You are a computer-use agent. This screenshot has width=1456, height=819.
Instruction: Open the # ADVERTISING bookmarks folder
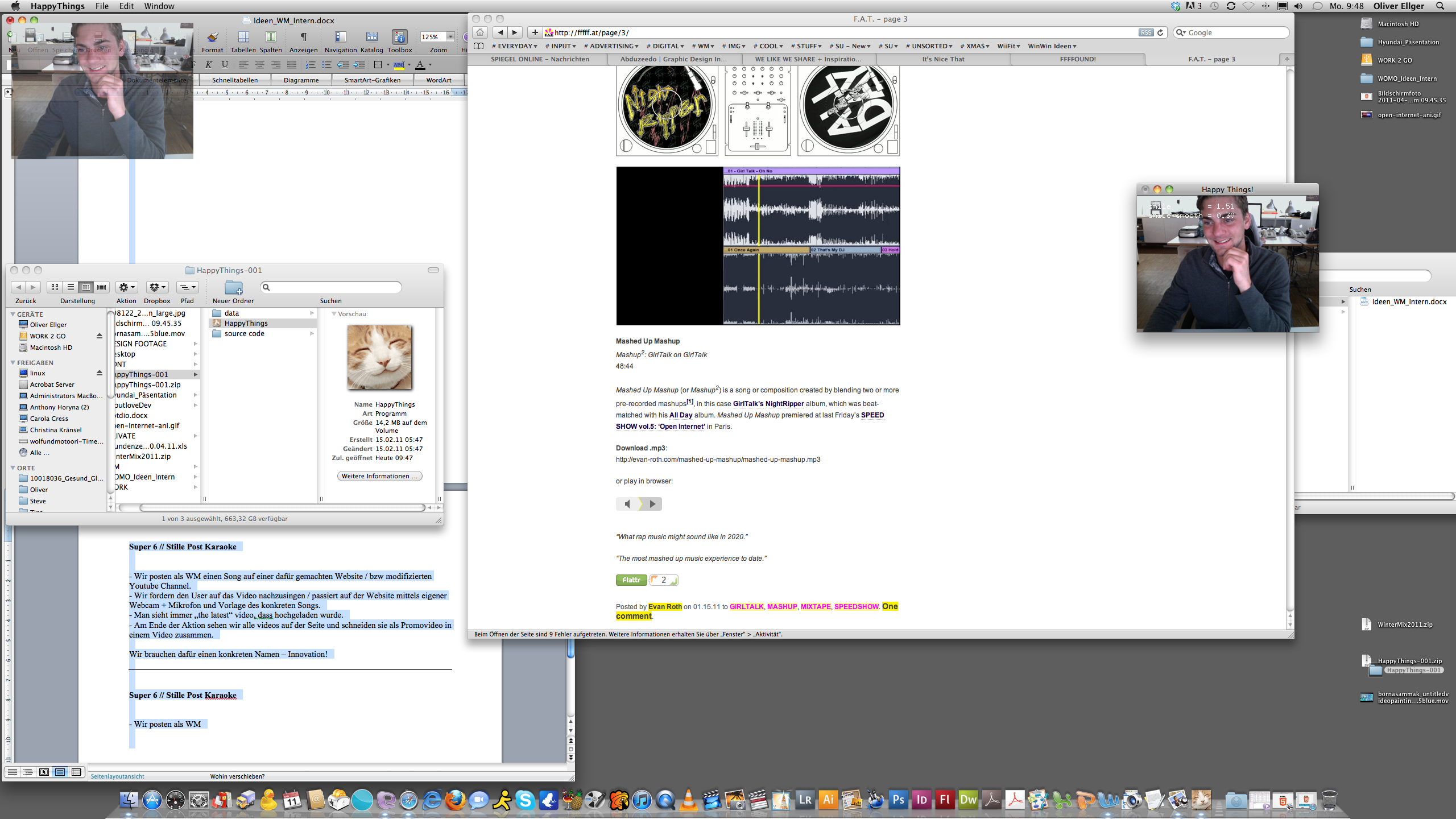pos(611,46)
